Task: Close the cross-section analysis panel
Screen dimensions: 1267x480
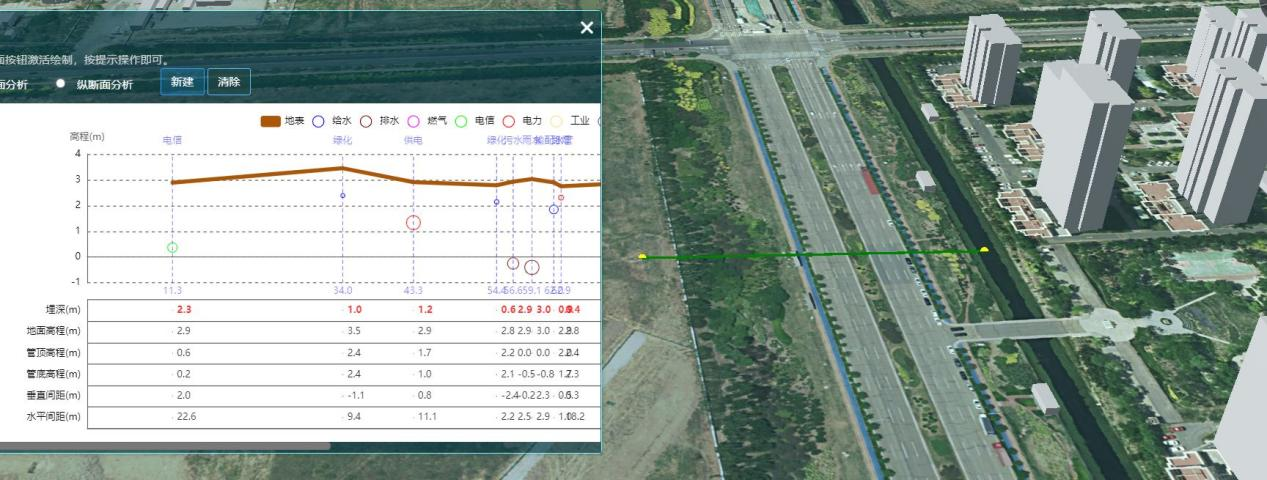Action: click(586, 28)
